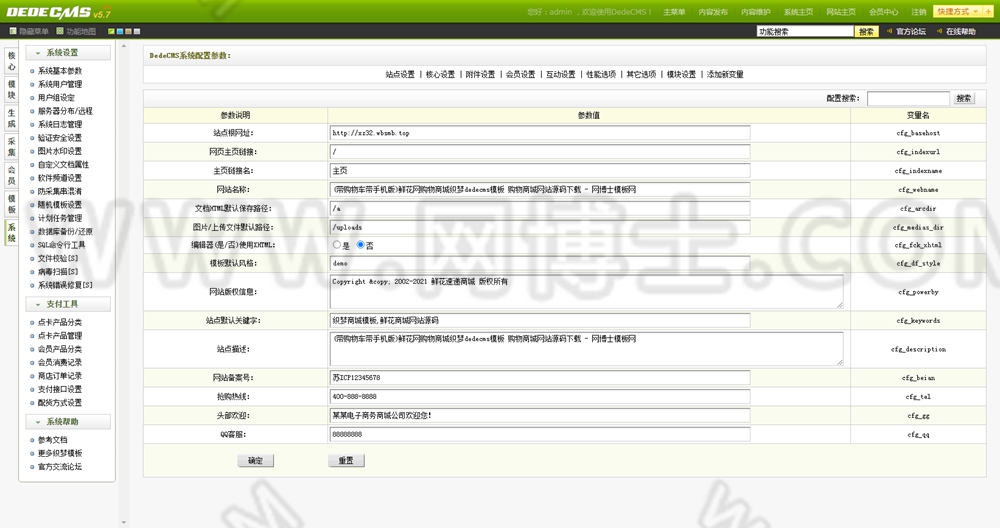The height and width of the screenshot is (528, 1000).
Task: Select 否 for editor XHTML option
Action: [360, 245]
